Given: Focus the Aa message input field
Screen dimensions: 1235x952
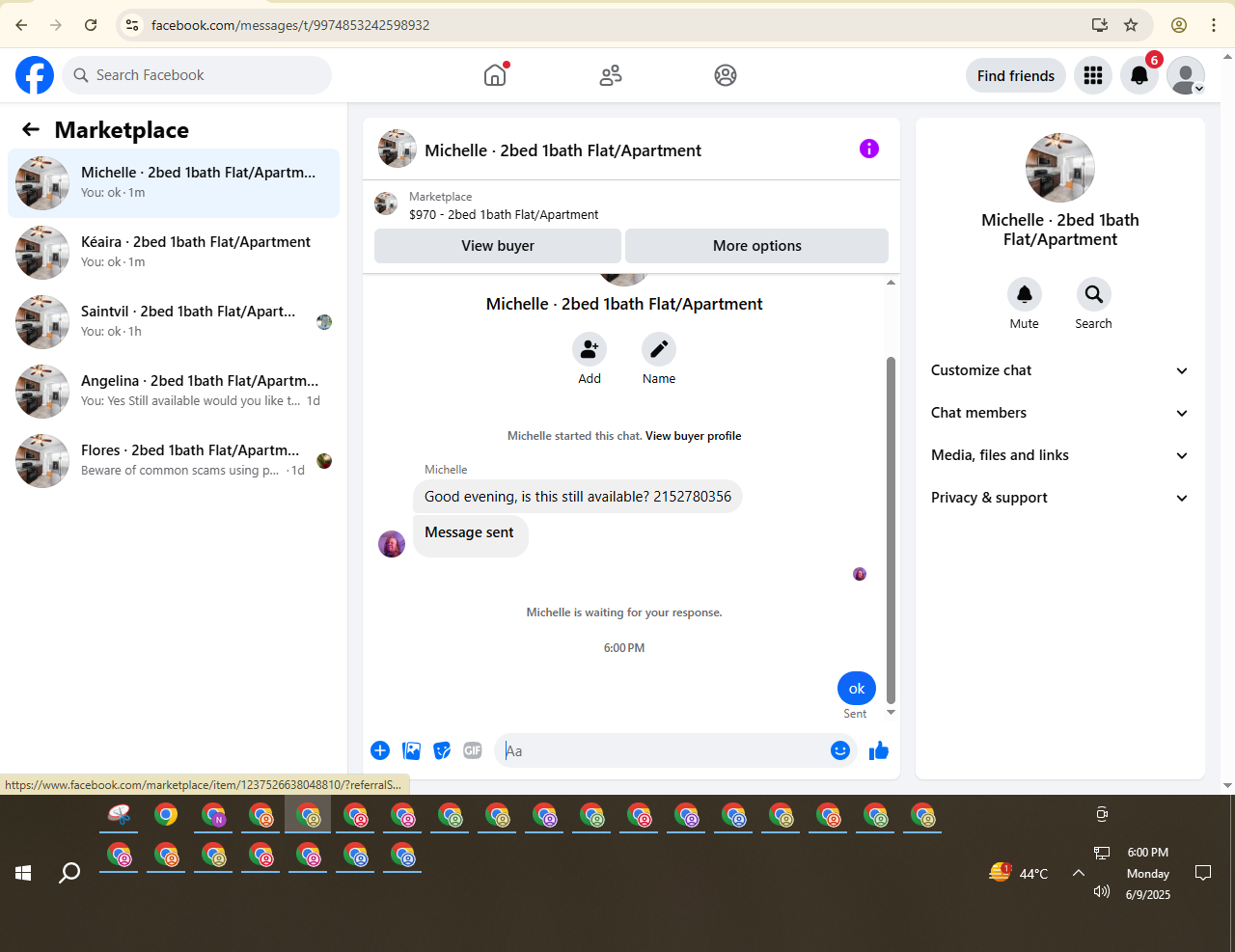Looking at the screenshot, I should (662, 750).
